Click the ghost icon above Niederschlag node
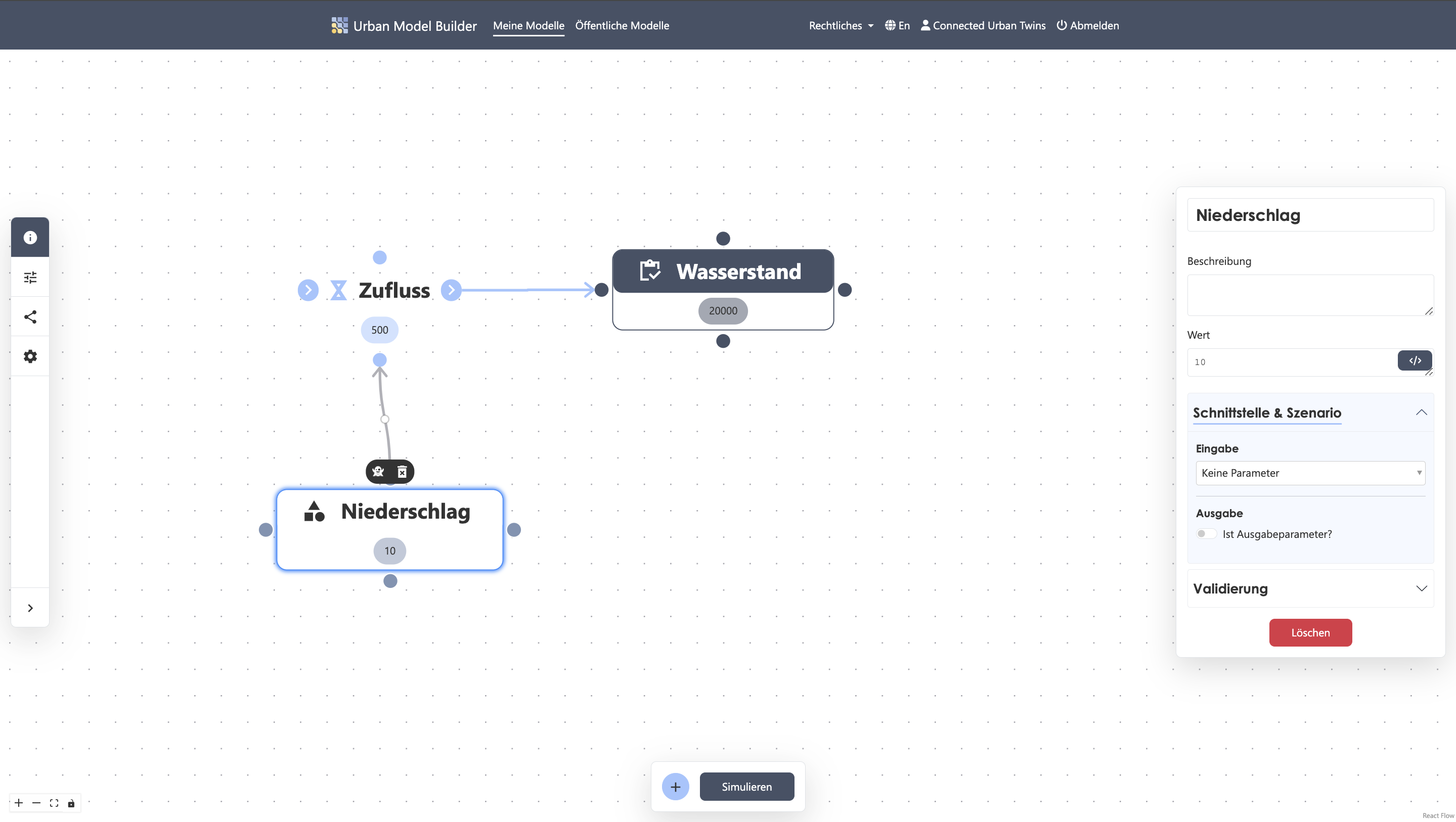Viewport: 1456px width, 822px height. pyautogui.click(x=378, y=471)
